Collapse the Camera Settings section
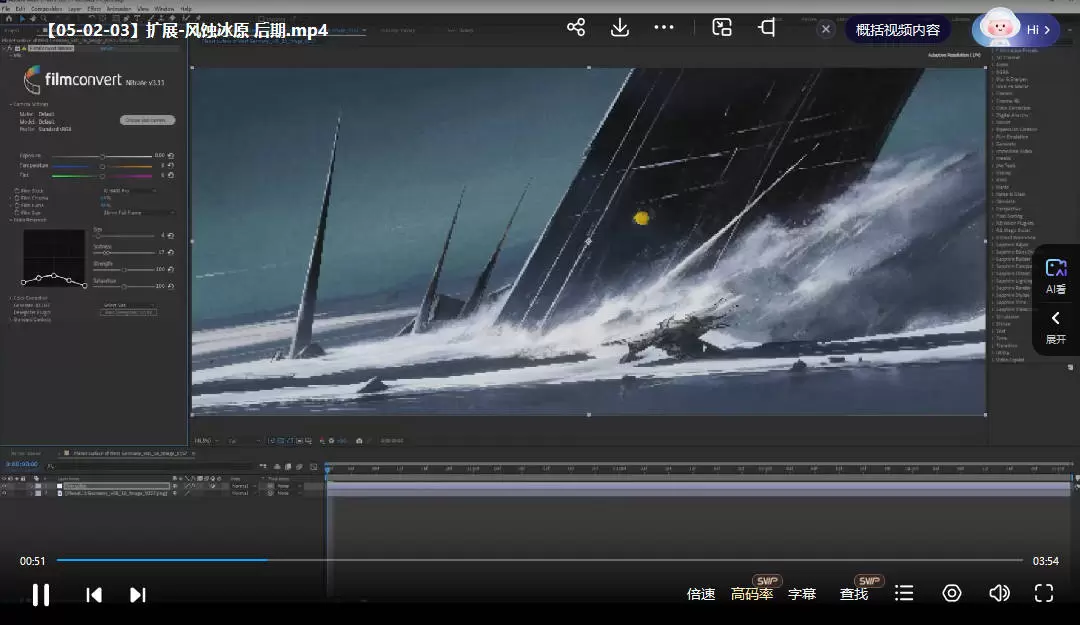 [11, 105]
